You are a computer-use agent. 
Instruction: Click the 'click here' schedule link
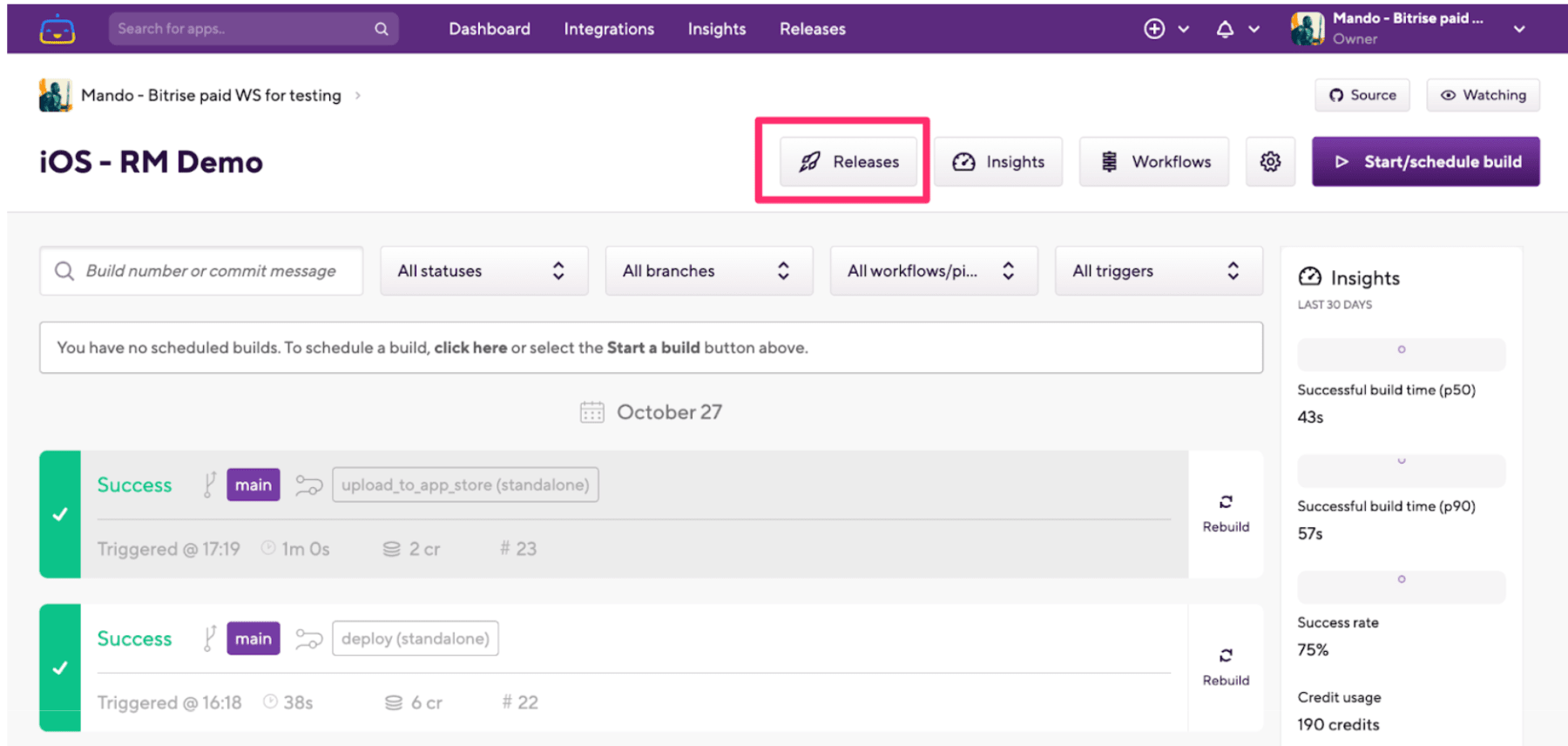click(470, 348)
